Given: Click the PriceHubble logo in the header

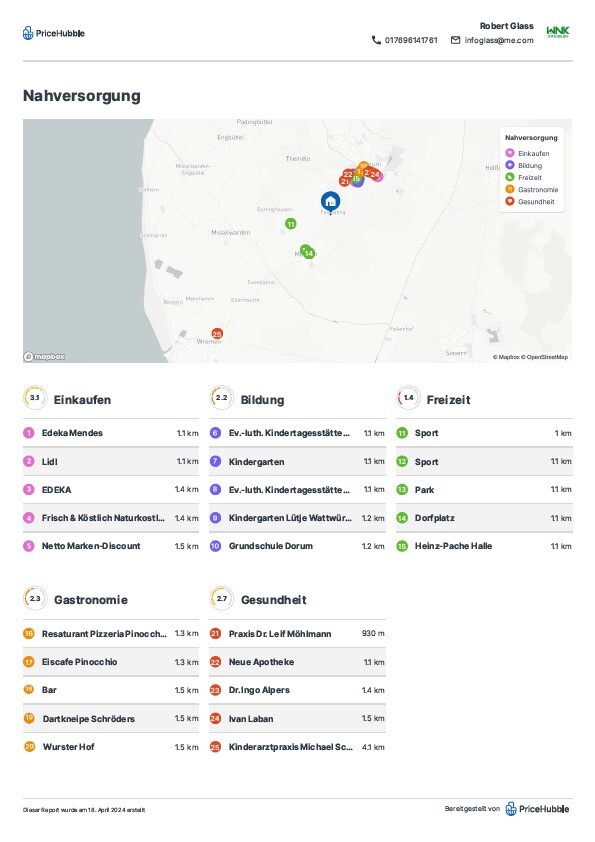Looking at the screenshot, I should pos(54,33).
